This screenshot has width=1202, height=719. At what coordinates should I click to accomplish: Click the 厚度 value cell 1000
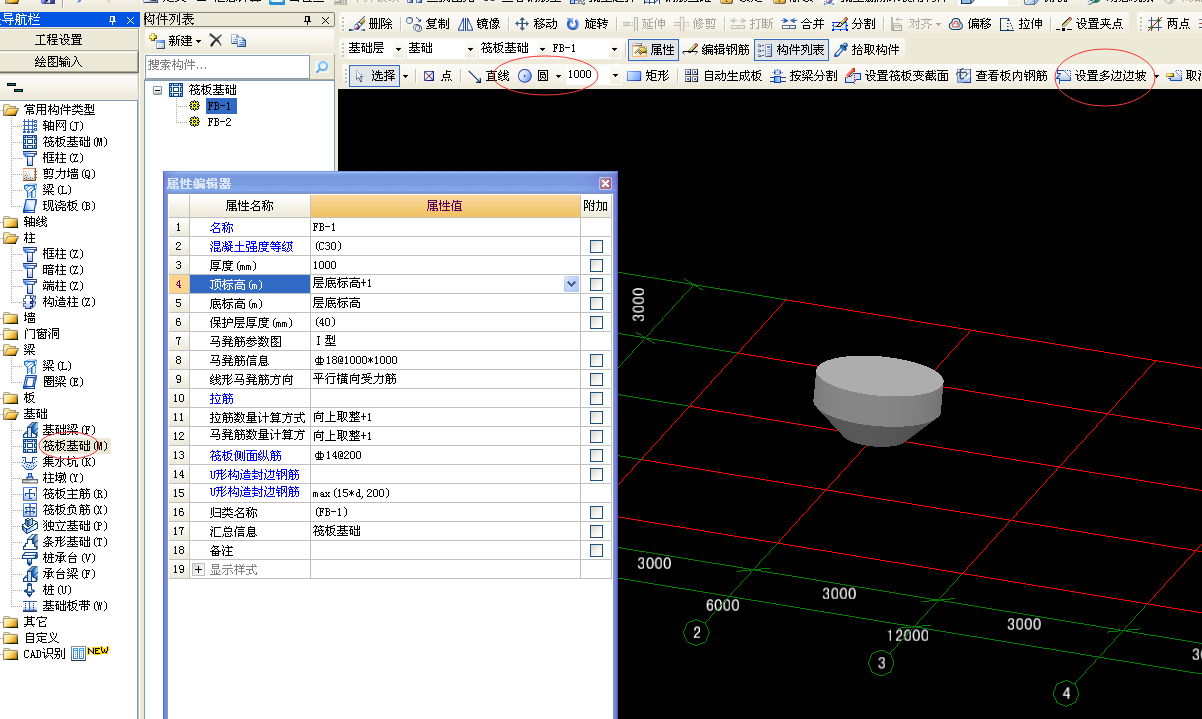tap(445, 265)
